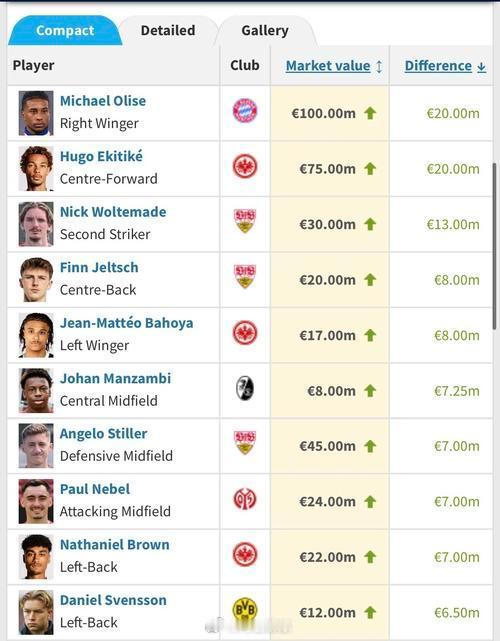Click Nathaniel Brown's Eintracht Frankfurt crest

(244, 555)
